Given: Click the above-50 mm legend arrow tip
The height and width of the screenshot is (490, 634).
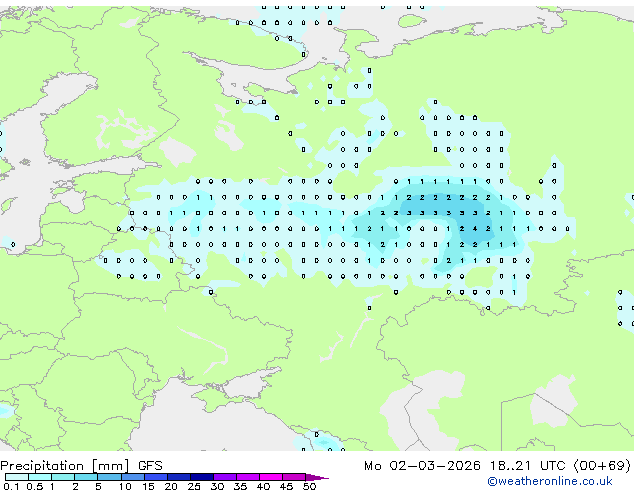Looking at the screenshot, I should click(317, 477).
